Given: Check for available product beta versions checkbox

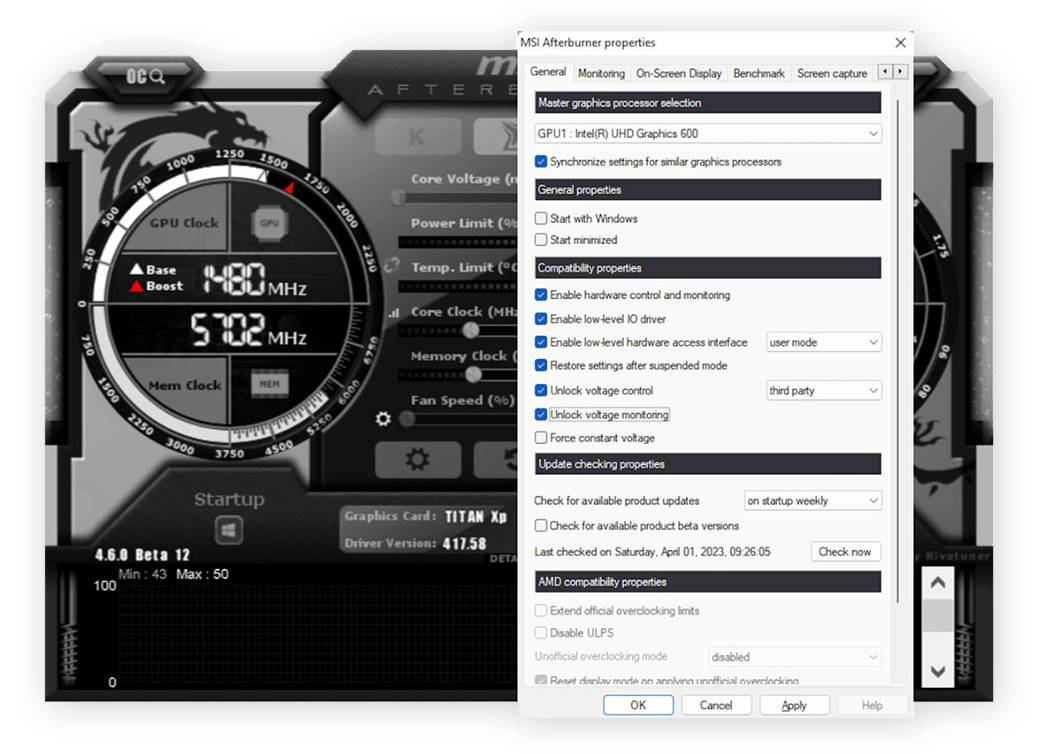Looking at the screenshot, I should 541,526.
